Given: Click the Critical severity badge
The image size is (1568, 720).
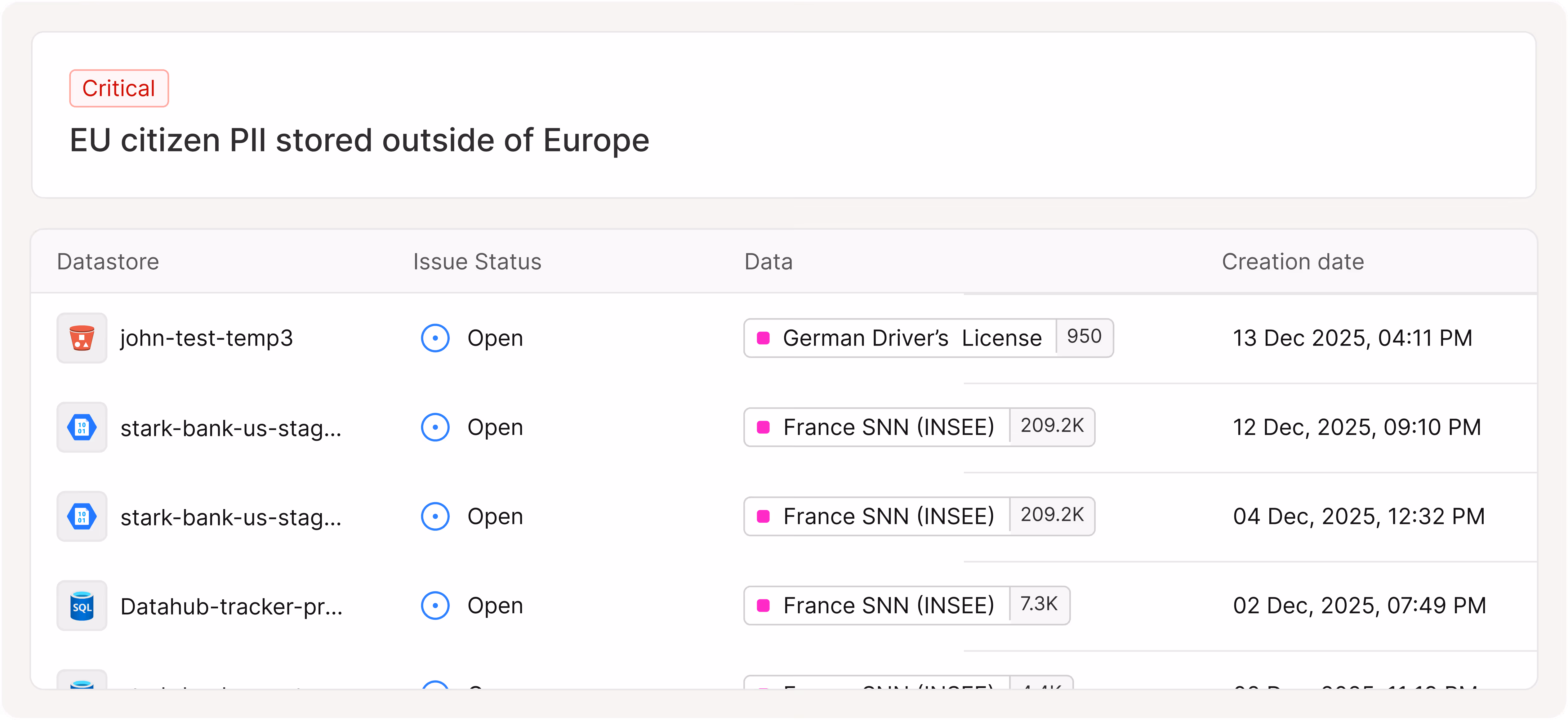Looking at the screenshot, I should (x=119, y=88).
